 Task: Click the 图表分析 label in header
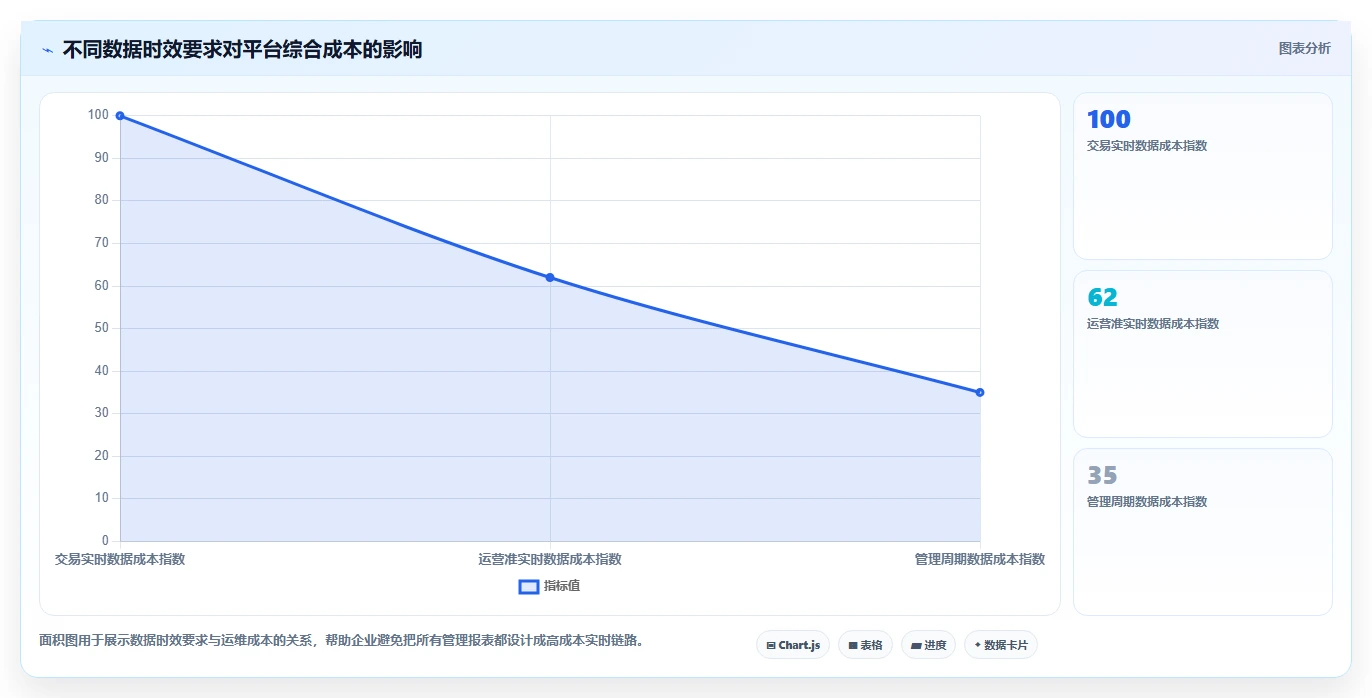[x=1304, y=48]
